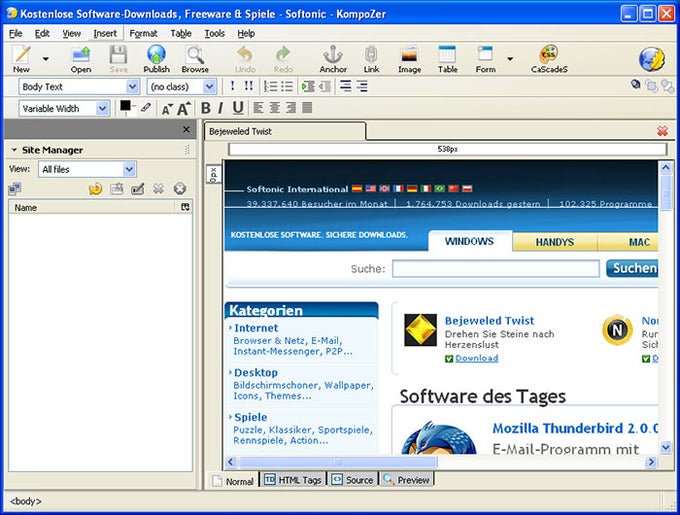
Task: Click the Browse toolbar icon
Action: click(x=195, y=59)
